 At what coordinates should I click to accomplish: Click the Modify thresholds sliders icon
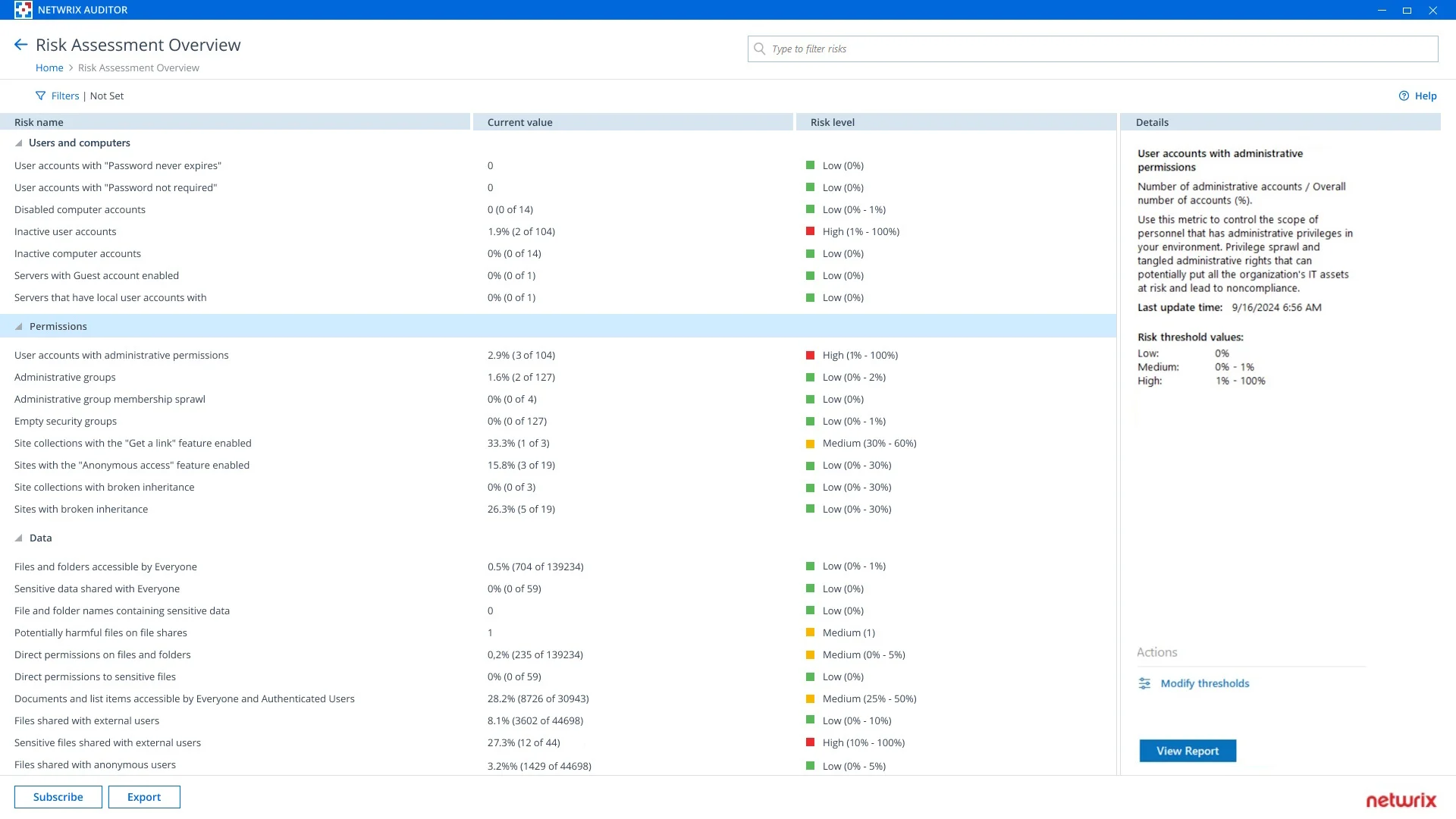[x=1144, y=683]
